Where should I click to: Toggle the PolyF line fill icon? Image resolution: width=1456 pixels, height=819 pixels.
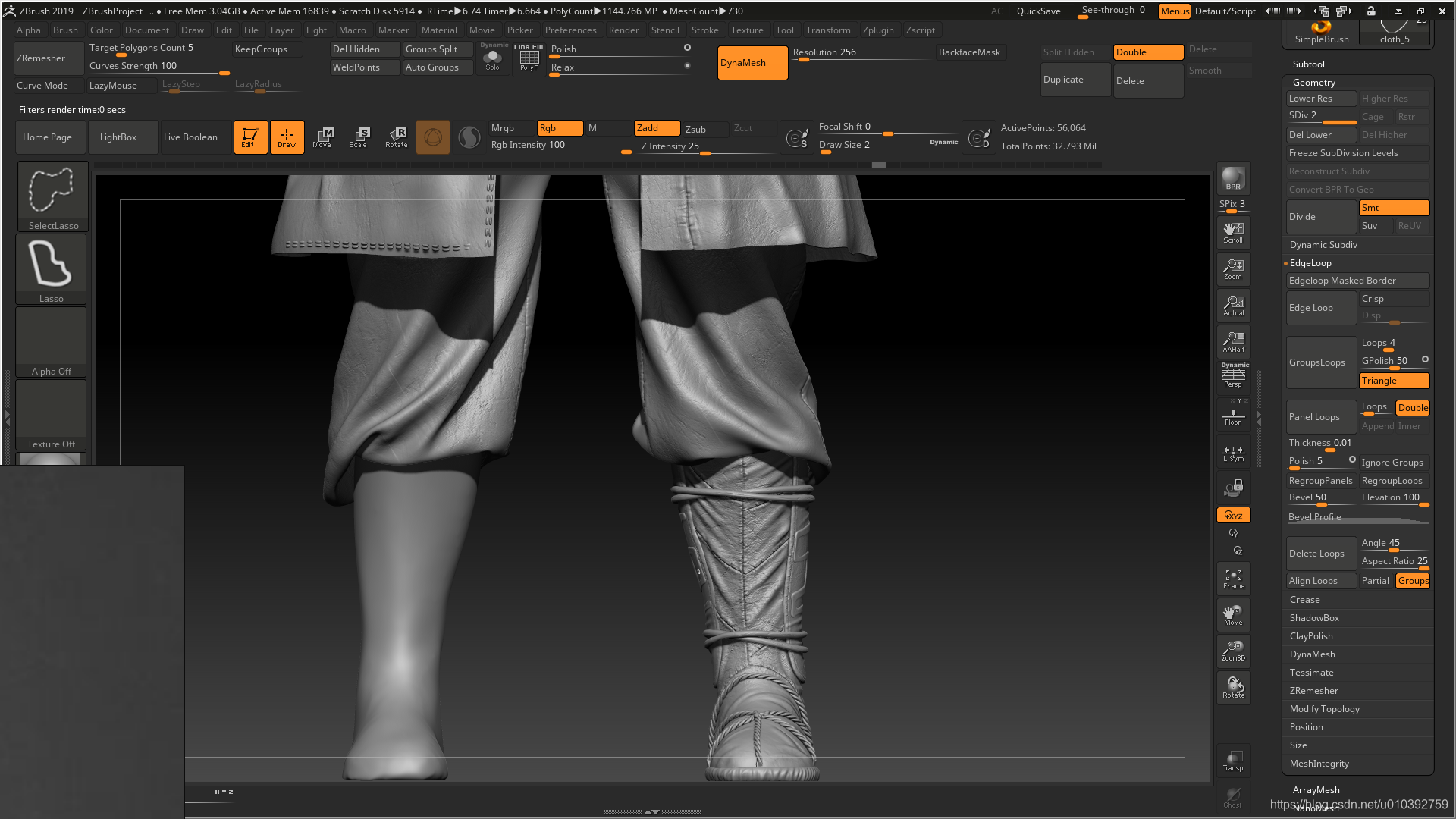point(529,58)
